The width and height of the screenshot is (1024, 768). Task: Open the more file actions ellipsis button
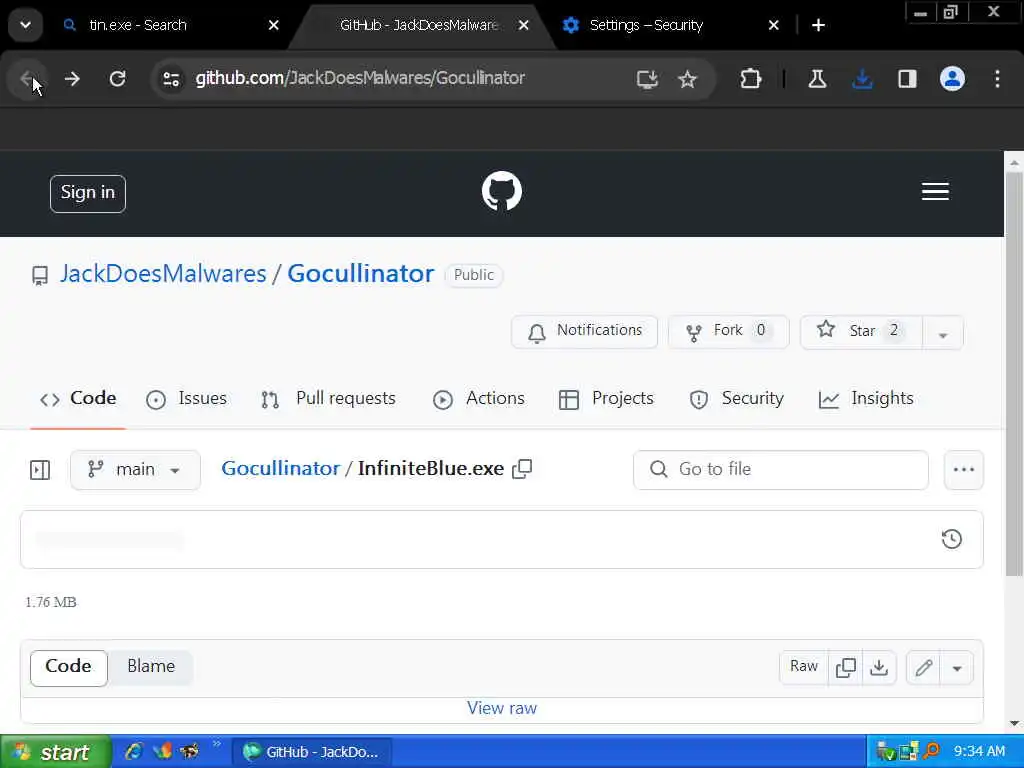tap(963, 470)
